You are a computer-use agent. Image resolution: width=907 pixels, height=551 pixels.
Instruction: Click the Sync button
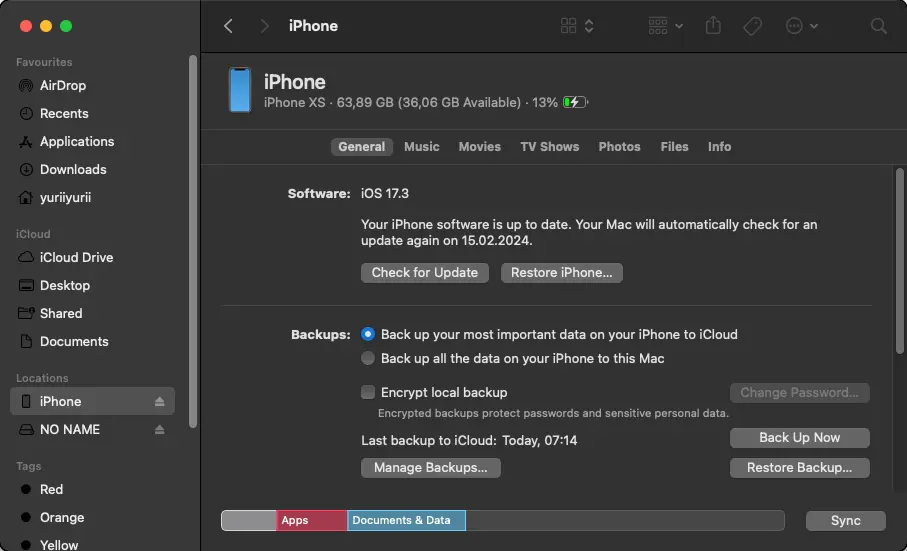pos(846,520)
